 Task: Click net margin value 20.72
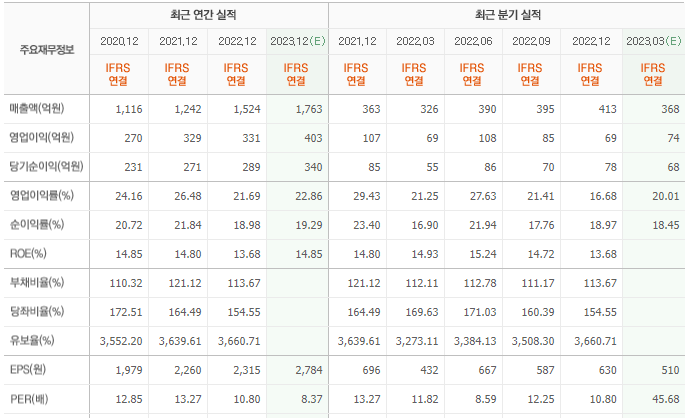tap(129, 225)
